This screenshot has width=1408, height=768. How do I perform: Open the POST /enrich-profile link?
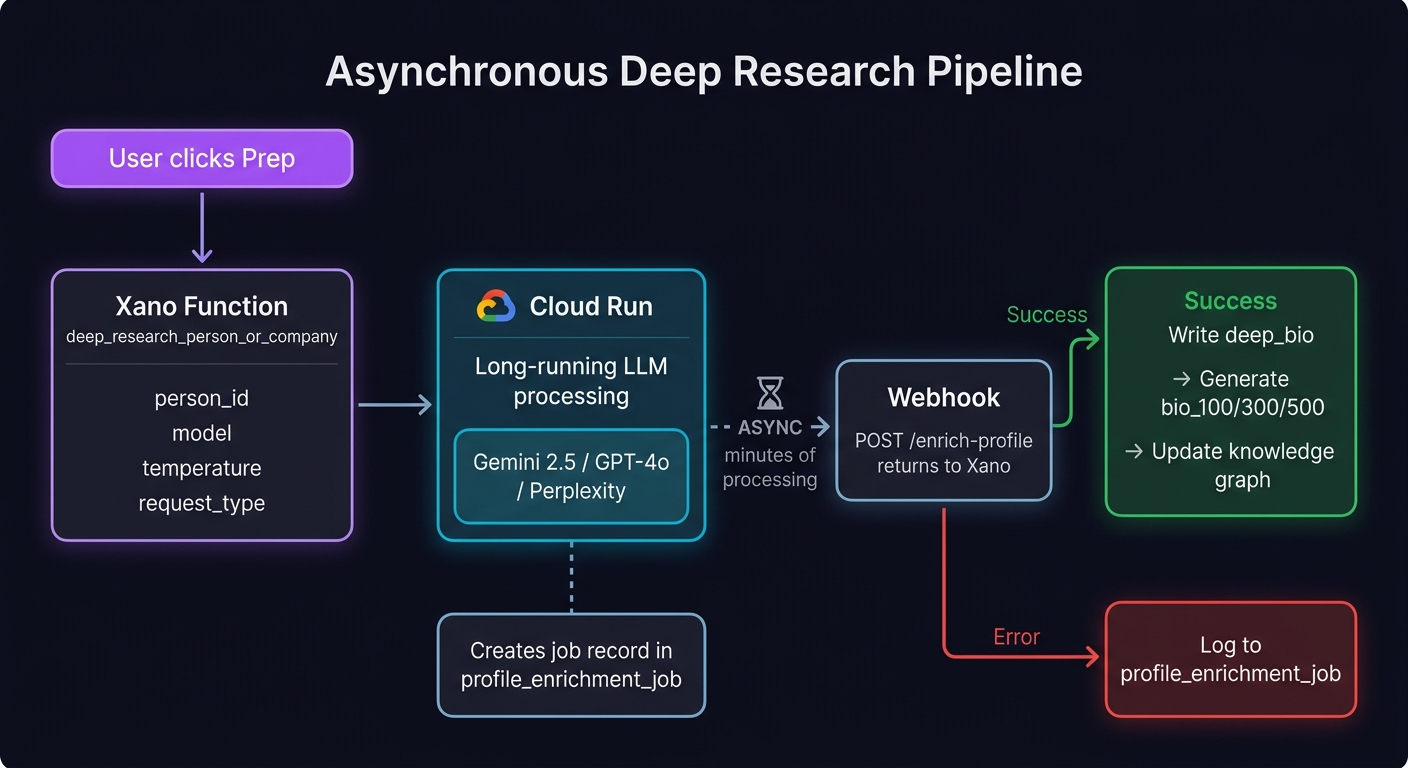(943, 440)
